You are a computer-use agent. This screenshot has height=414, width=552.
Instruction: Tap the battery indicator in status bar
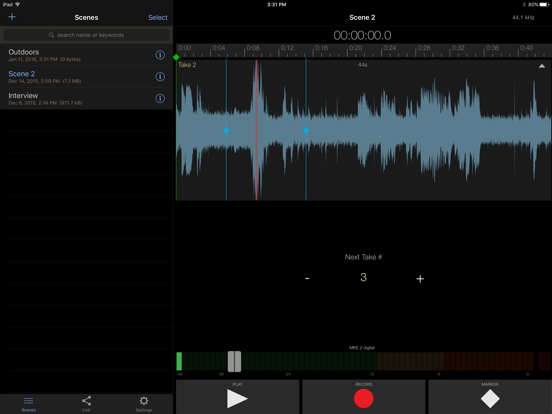[544, 5]
